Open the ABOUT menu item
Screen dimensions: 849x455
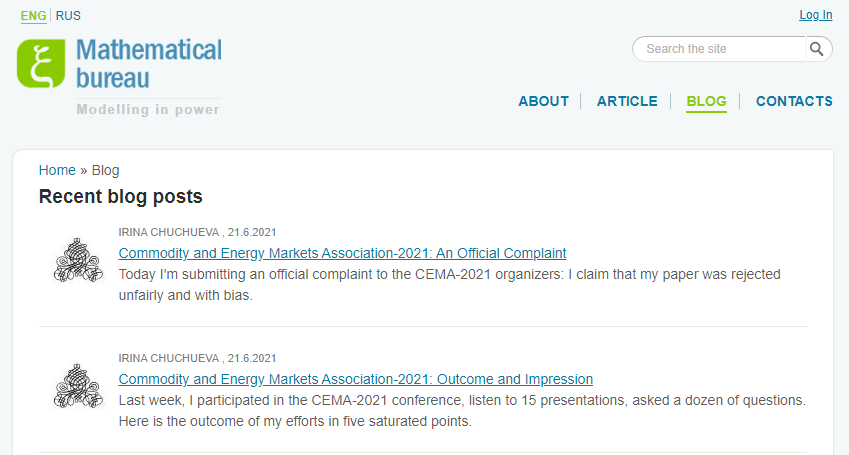click(x=544, y=101)
